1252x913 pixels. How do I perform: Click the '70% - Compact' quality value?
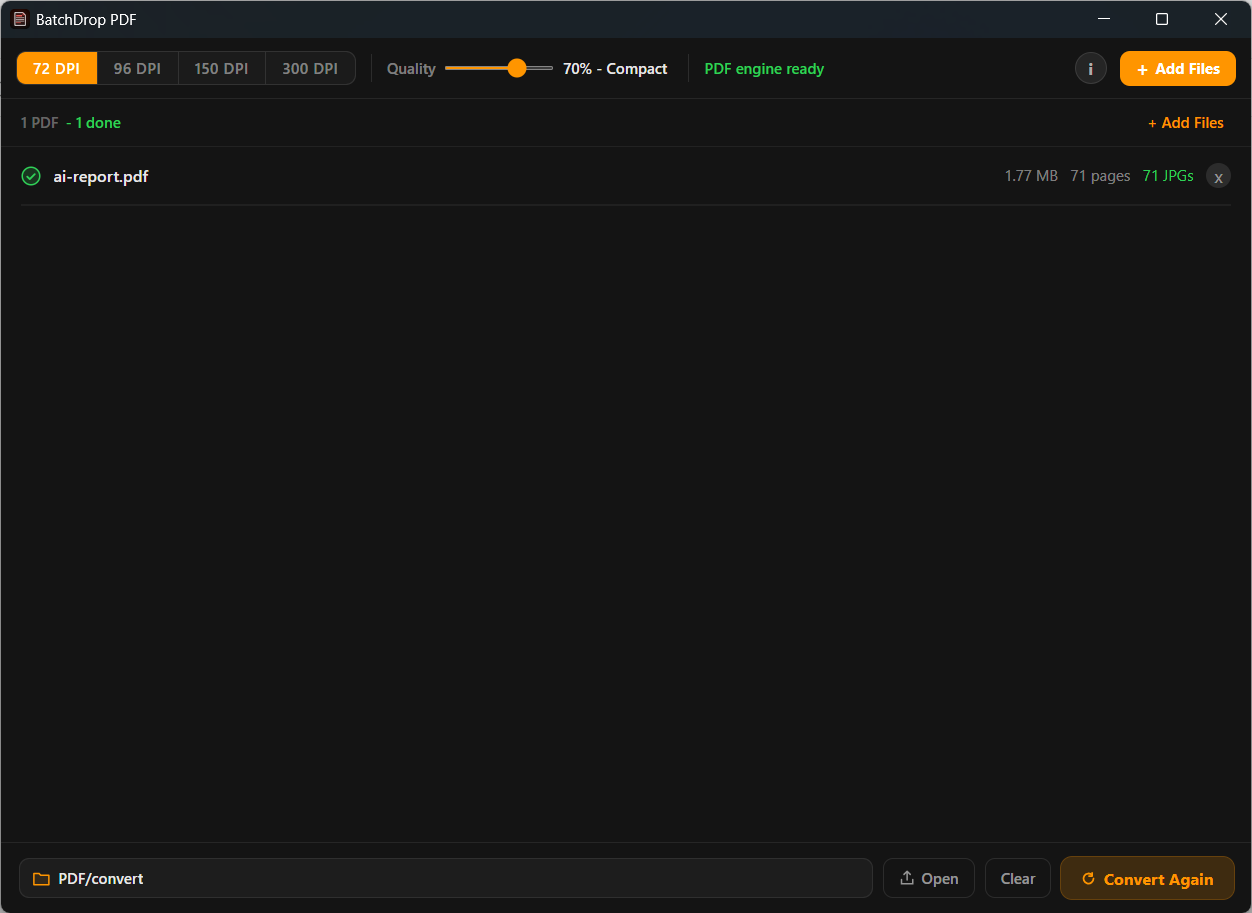(615, 68)
